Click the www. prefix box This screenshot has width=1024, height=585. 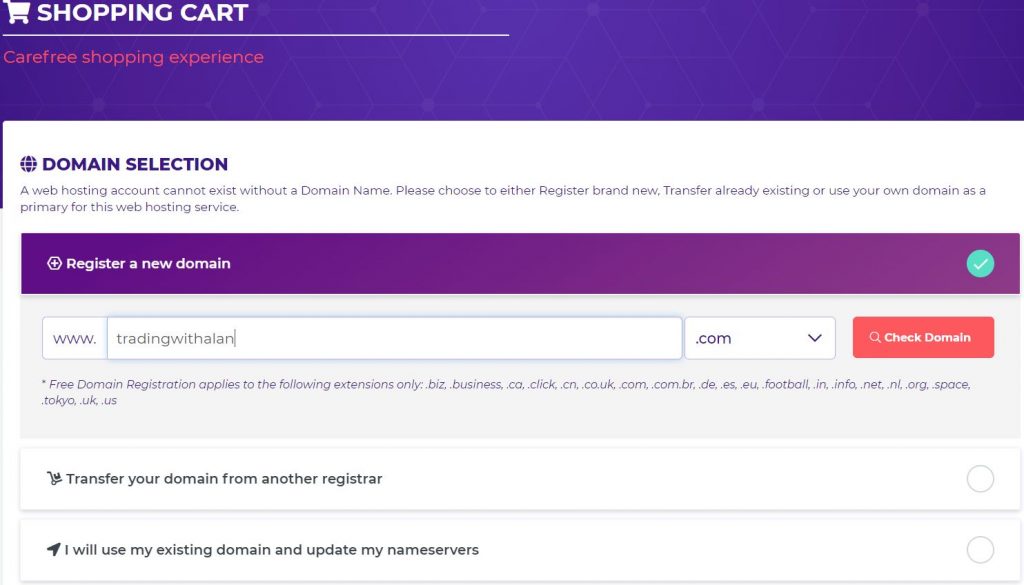74,338
